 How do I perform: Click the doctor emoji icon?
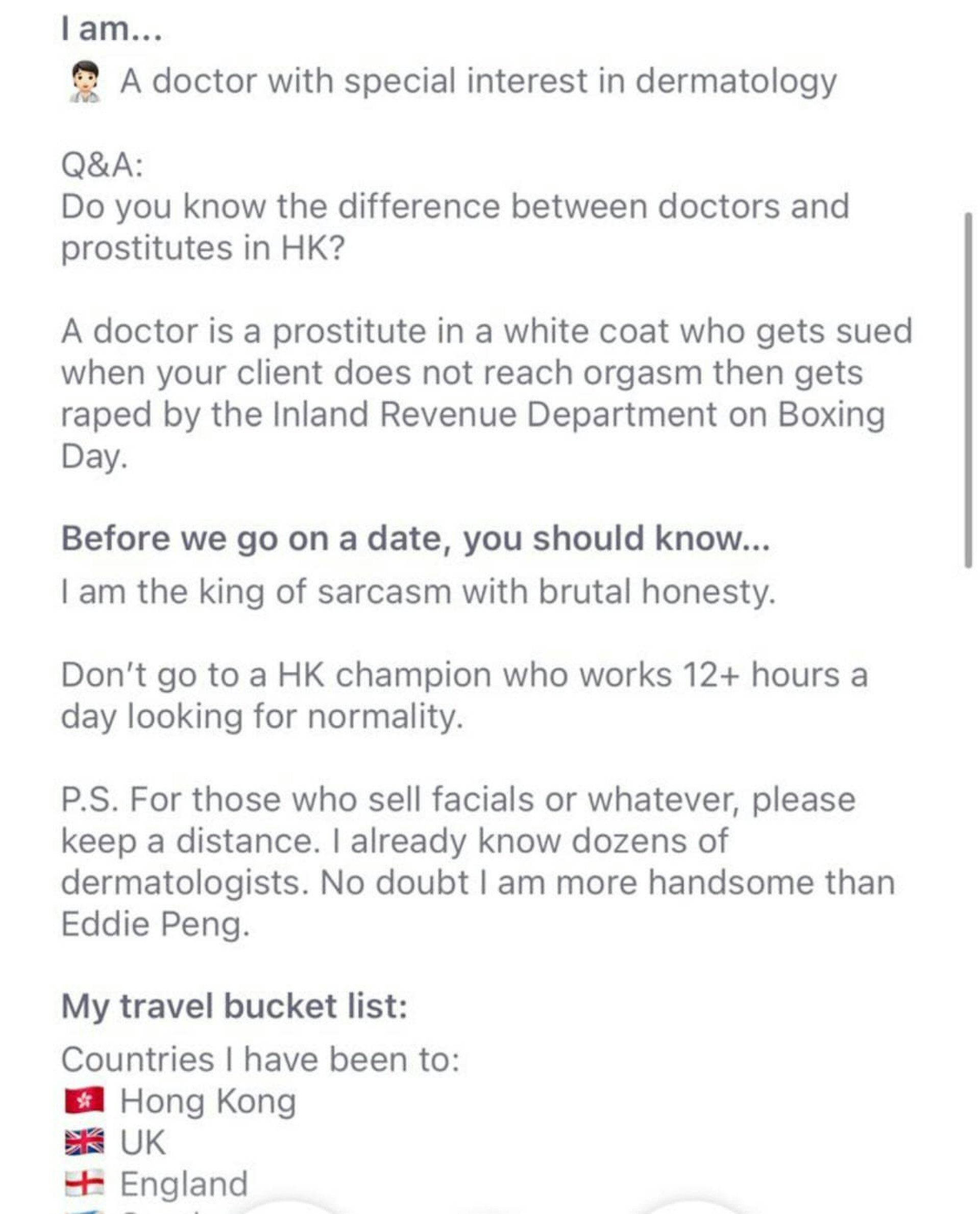85,82
